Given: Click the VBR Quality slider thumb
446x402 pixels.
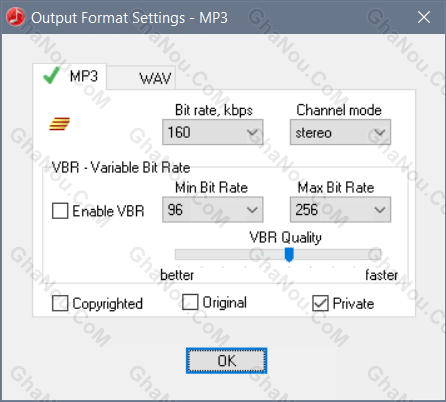Looking at the screenshot, I should pyautogui.click(x=289, y=255).
